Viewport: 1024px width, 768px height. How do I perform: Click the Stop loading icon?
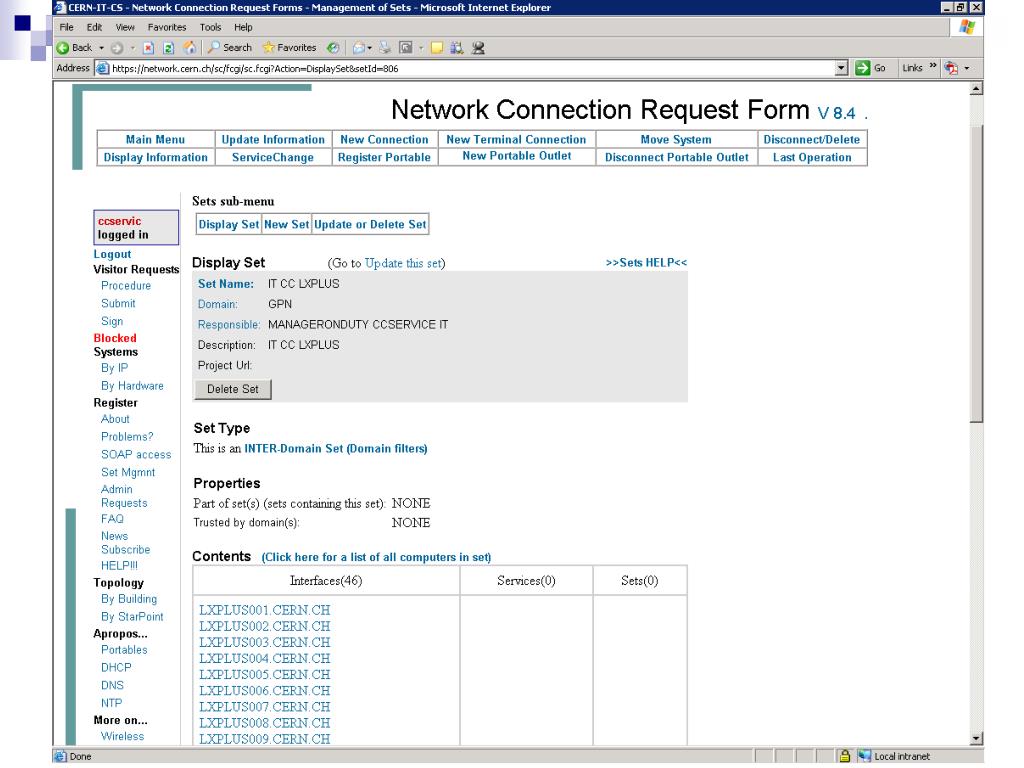coord(148,48)
